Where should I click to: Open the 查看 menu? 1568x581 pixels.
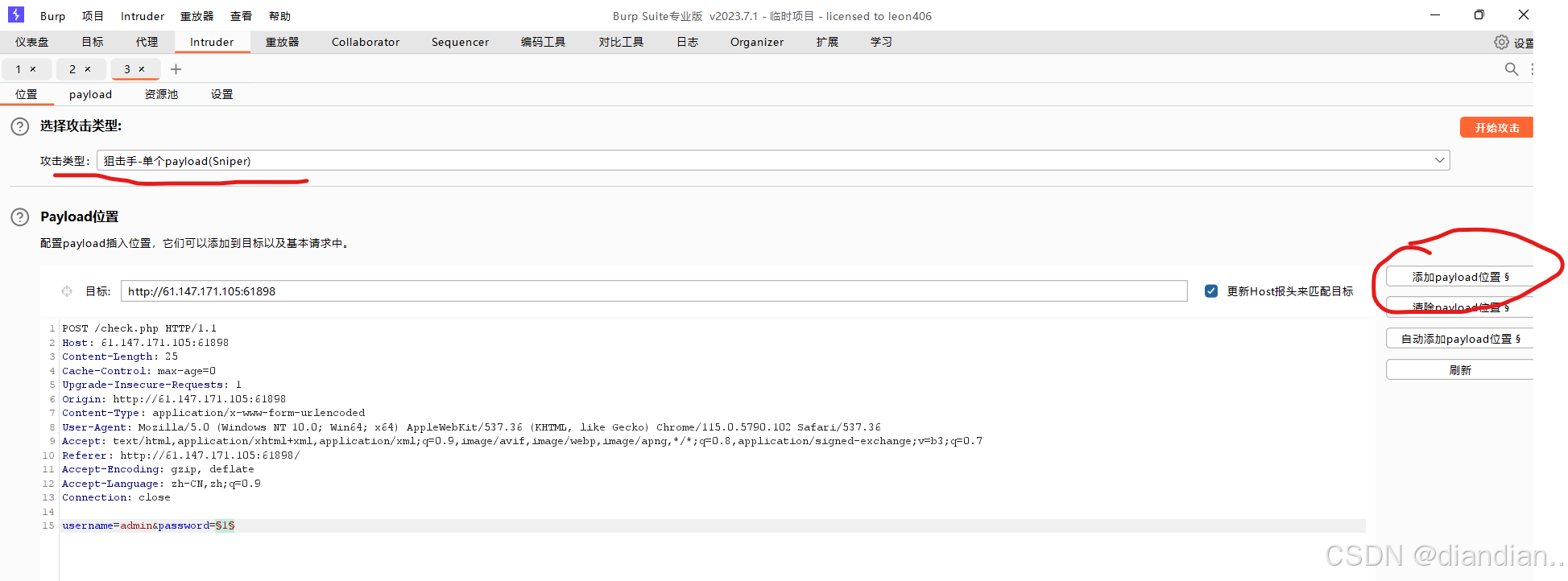coord(241,16)
